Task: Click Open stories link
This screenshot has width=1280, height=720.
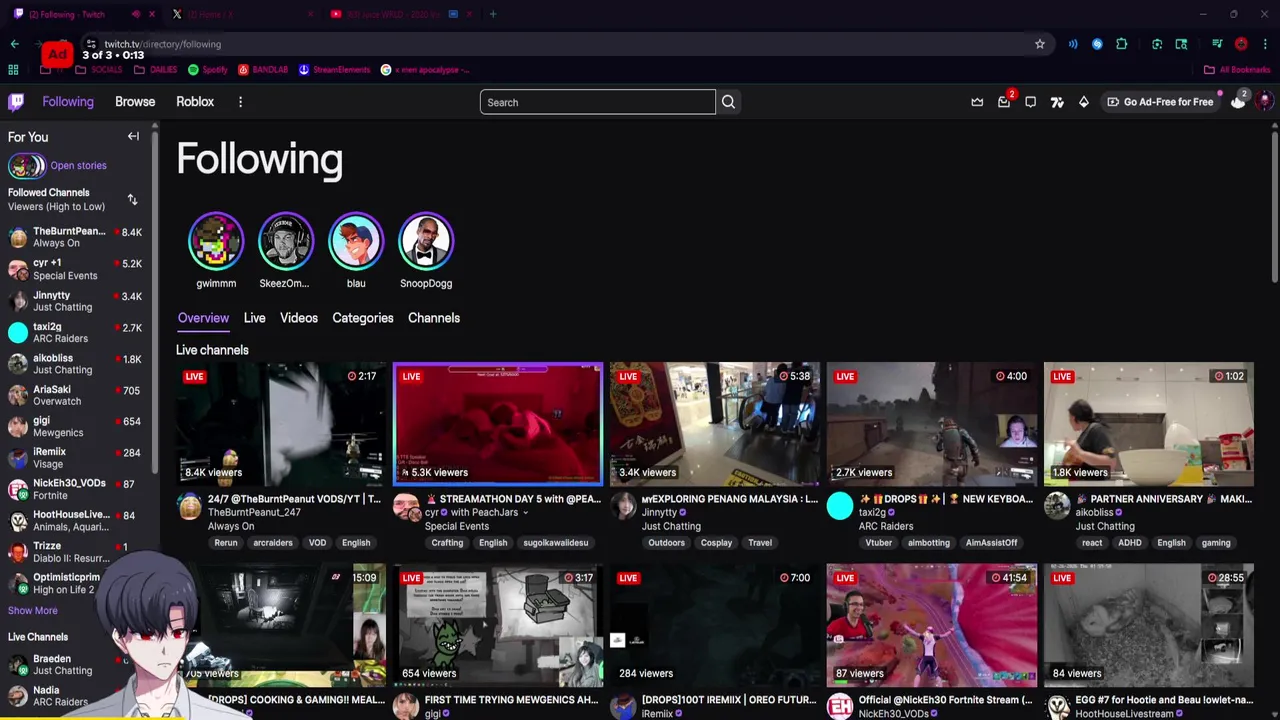Action: click(78, 166)
